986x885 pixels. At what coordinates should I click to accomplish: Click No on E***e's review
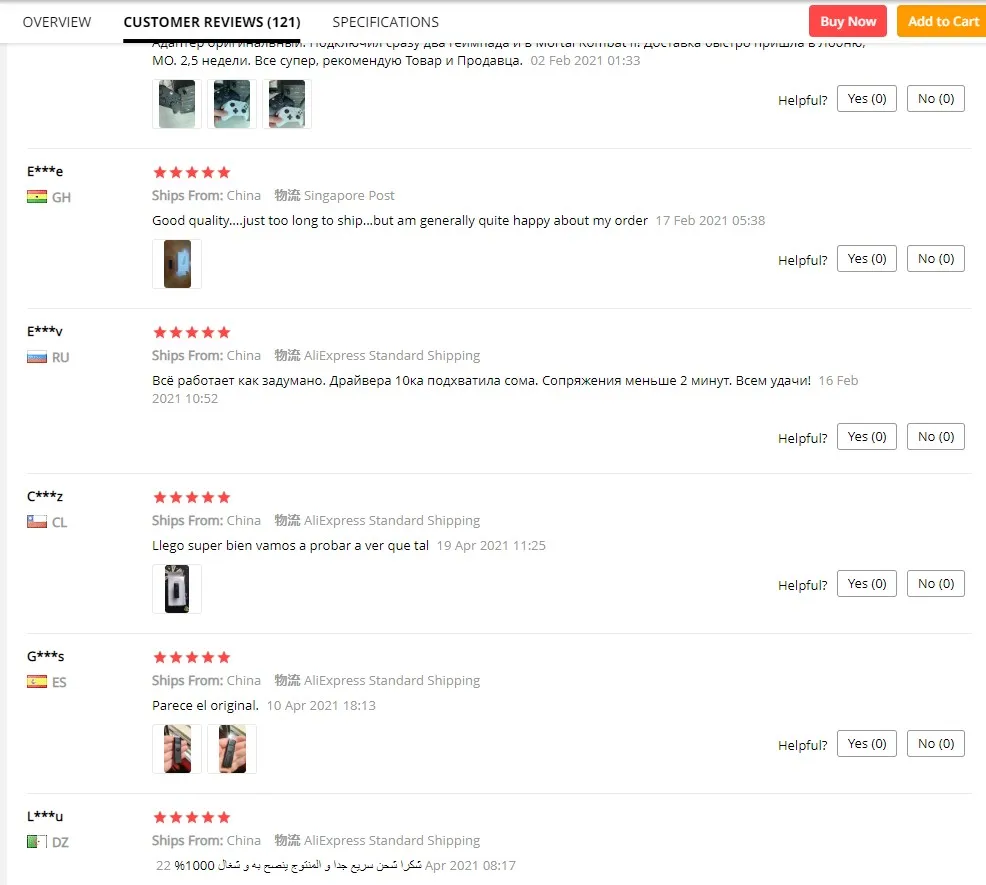[936, 259]
